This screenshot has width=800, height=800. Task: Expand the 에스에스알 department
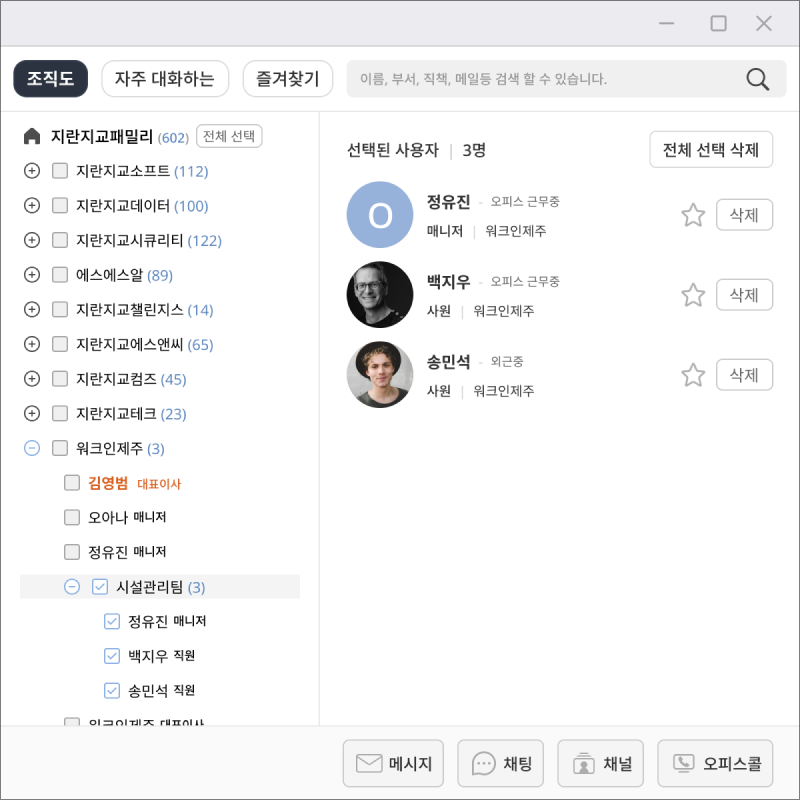pos(31,275)
